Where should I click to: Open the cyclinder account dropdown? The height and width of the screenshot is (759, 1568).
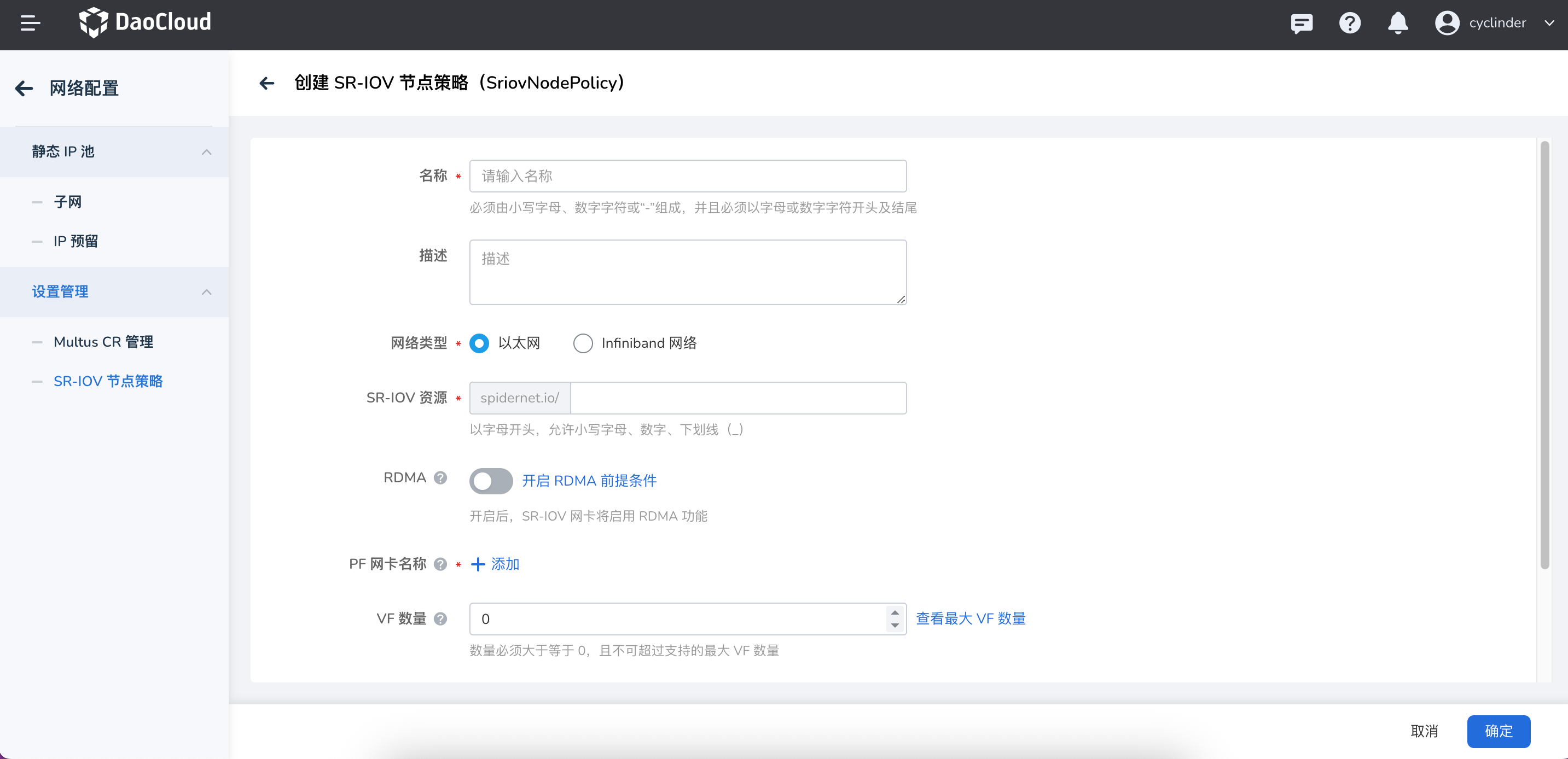(x=1550, y=23)
